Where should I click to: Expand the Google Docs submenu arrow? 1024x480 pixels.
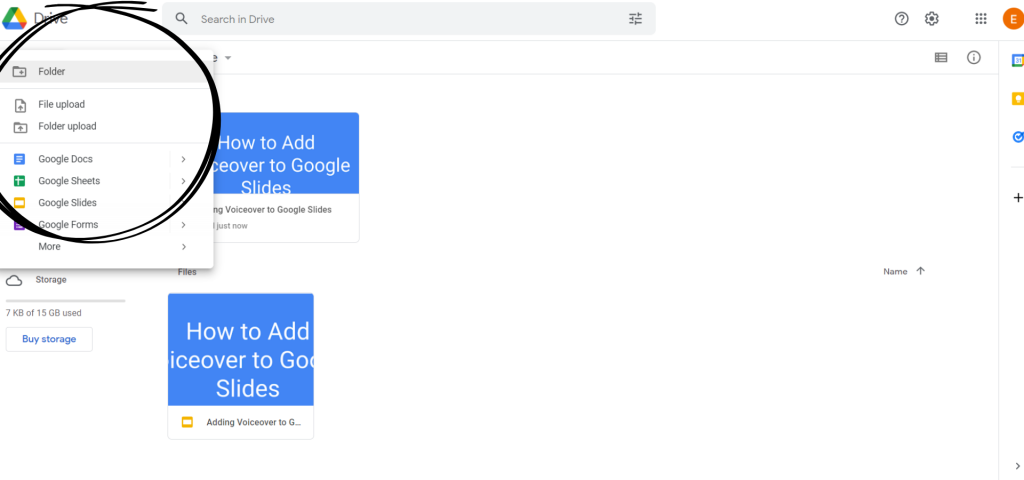pos(184,159)
